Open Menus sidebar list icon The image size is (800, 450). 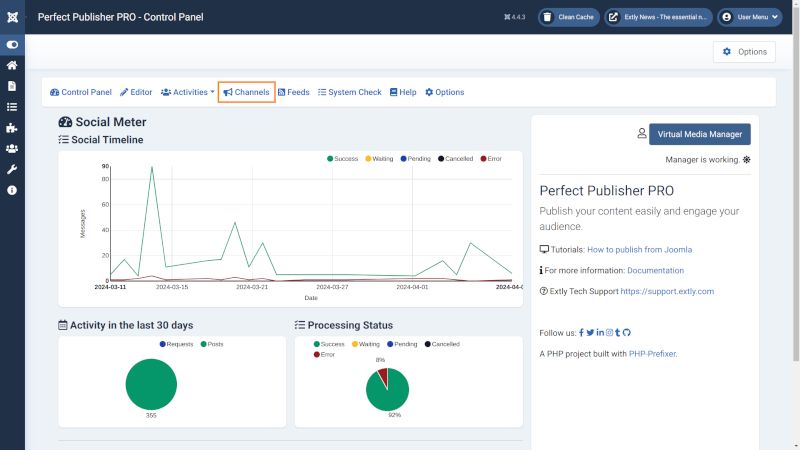(x=12, y=107)
